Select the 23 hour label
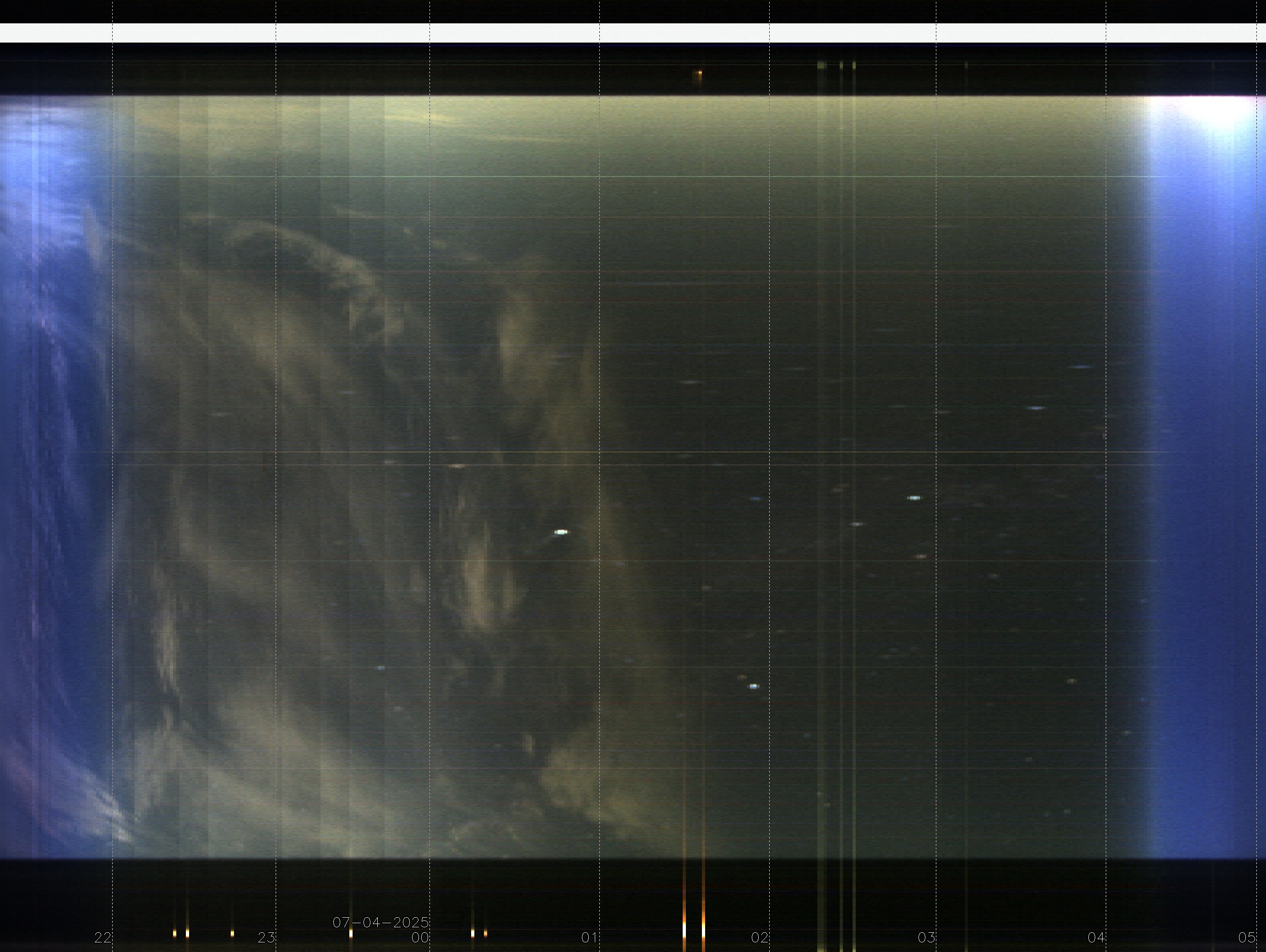1266x952 pixels. click(266, 938)
